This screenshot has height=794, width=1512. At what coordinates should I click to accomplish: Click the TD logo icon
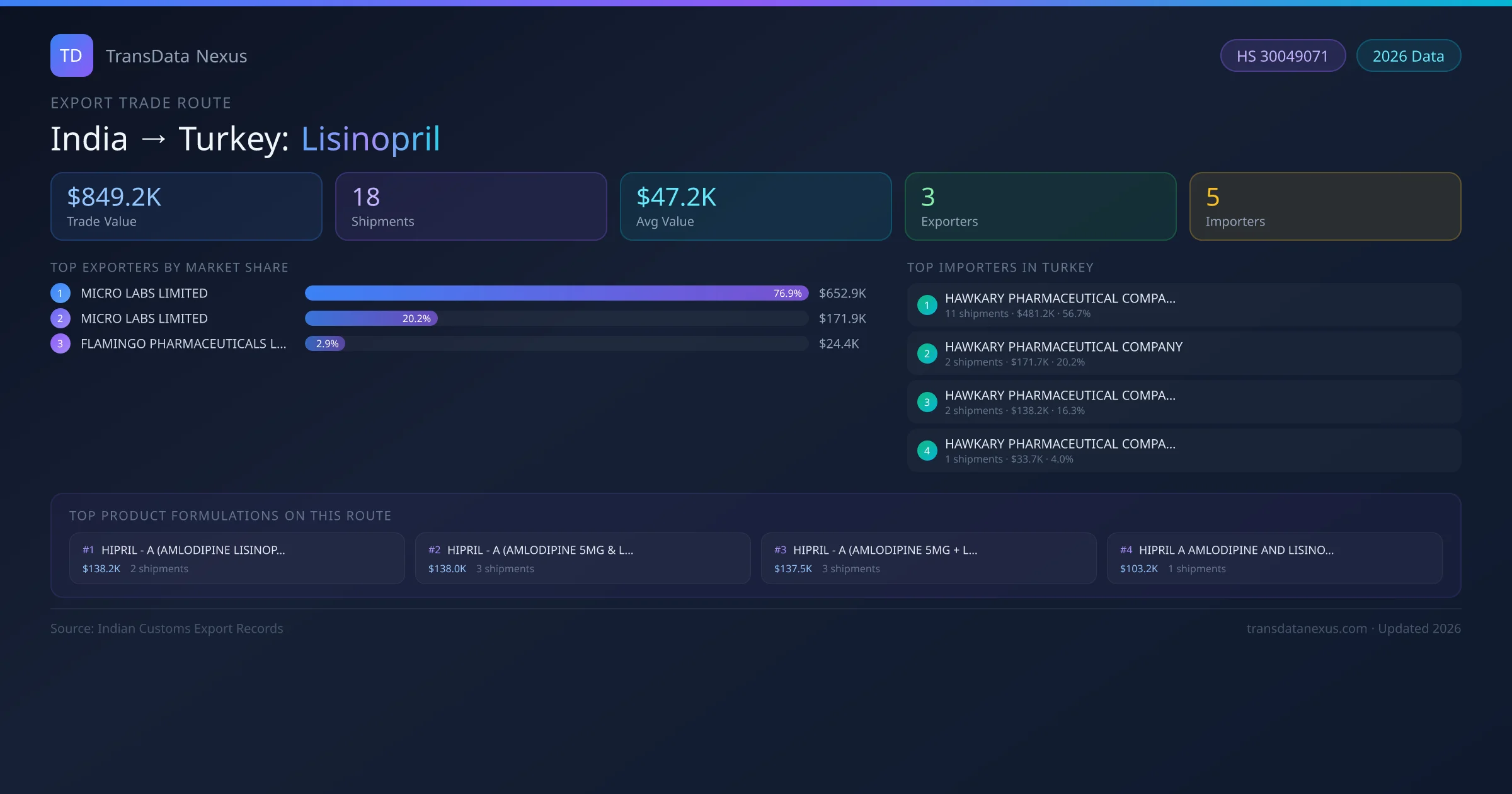(71, 55)
